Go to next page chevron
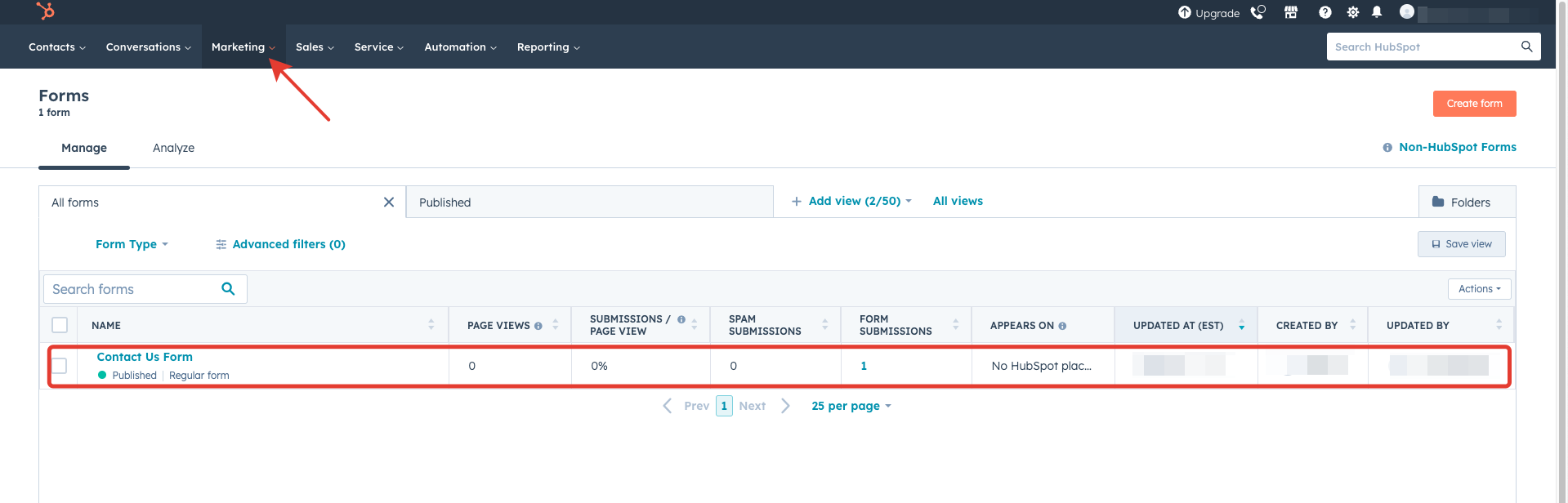Viewport: 1568px width, 503px height. [x=785, y=406]
